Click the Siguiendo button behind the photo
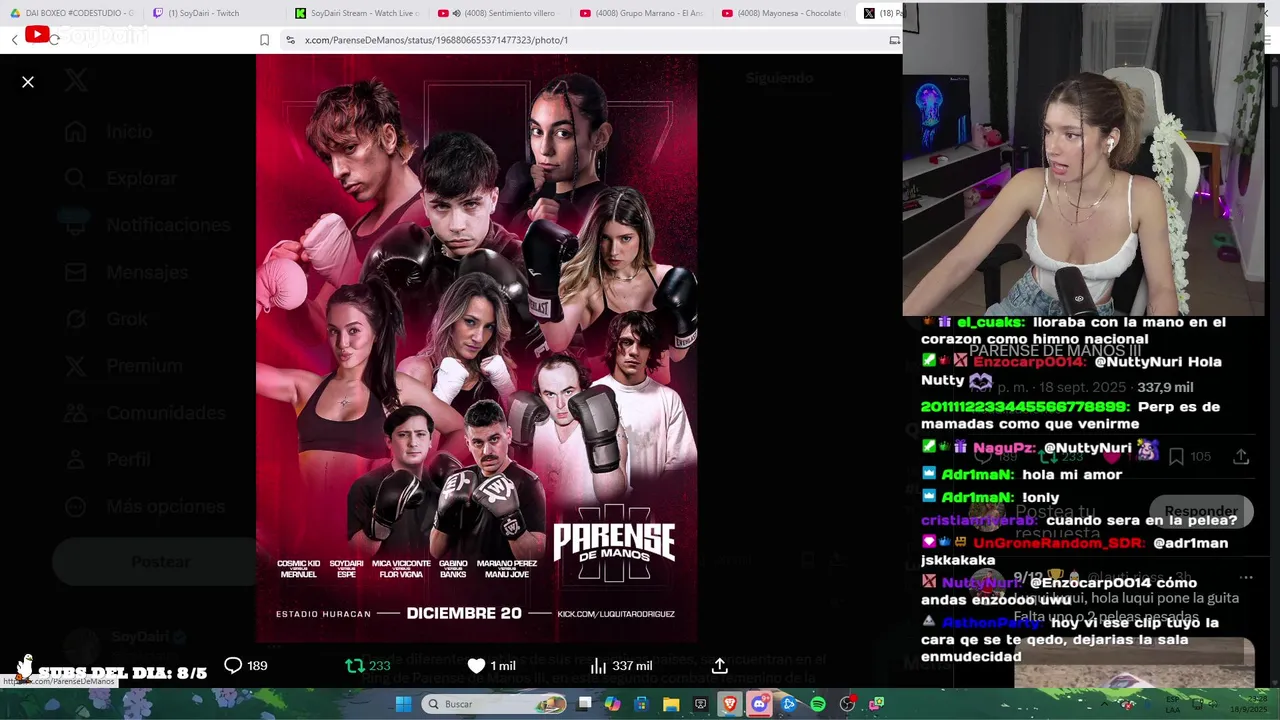Image resolution: width=1280 pixels, height=720 pixels. (780, 78)
